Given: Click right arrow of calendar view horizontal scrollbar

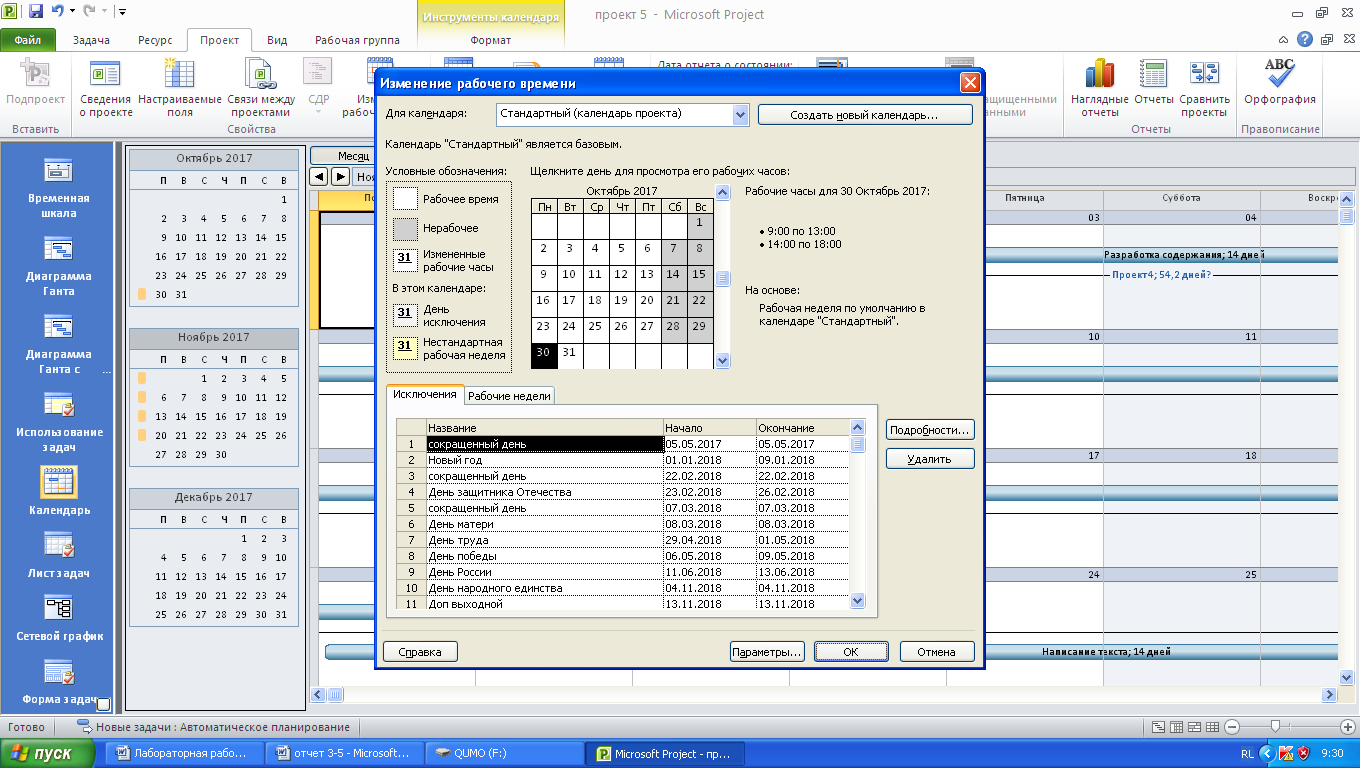Looking at the screenshot, I should [1330, 694].
